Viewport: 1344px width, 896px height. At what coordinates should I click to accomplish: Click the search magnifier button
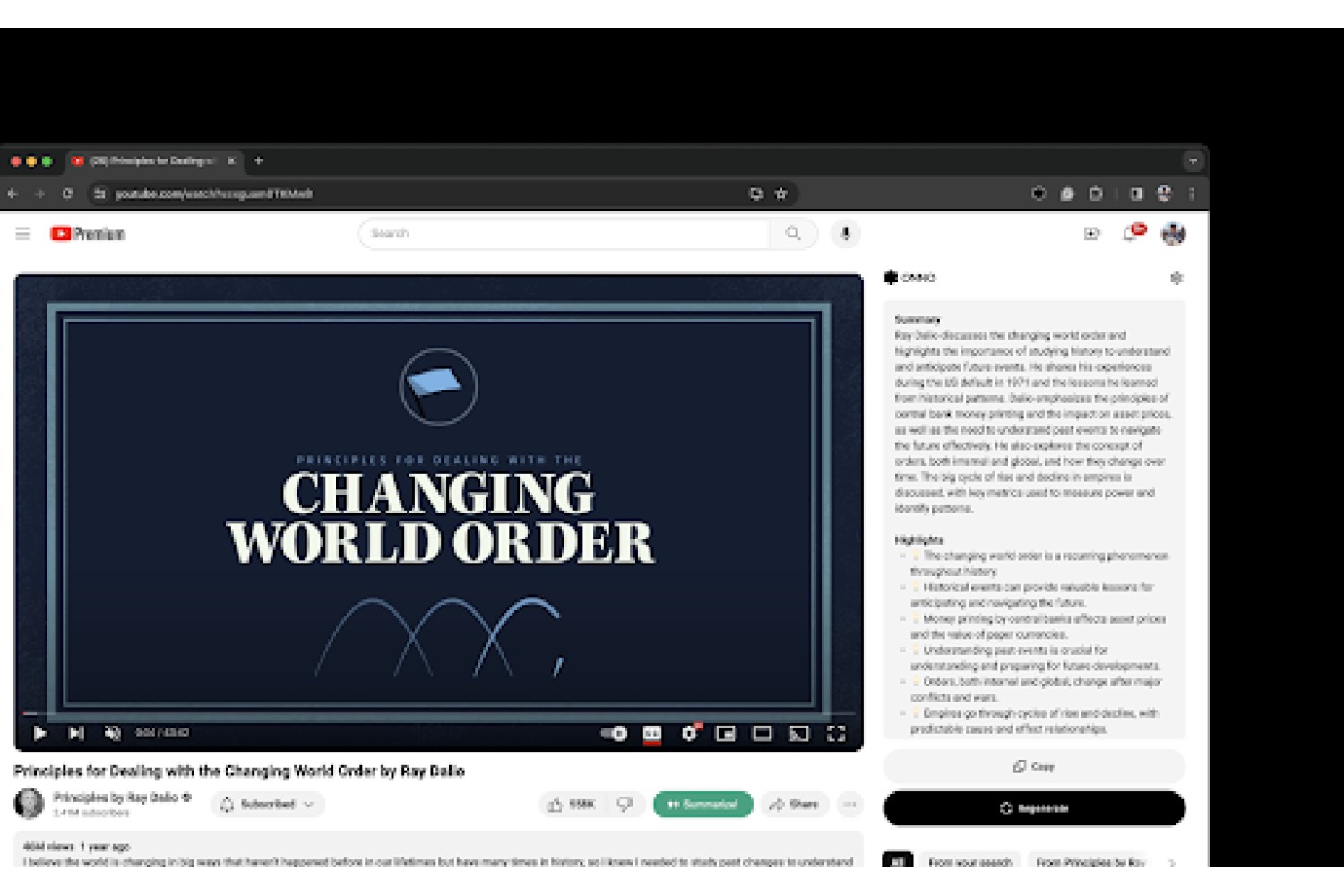click(x=793, y=234)
